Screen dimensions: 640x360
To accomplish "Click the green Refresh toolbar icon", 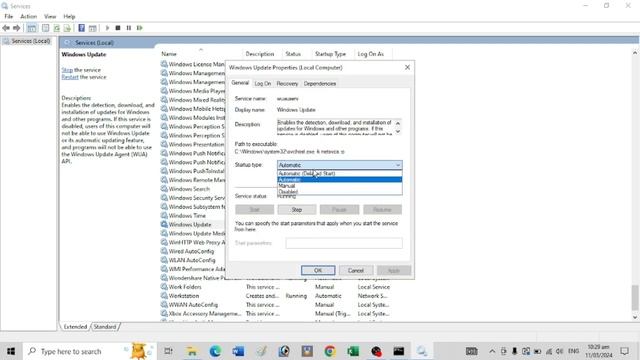I will 56,28.
